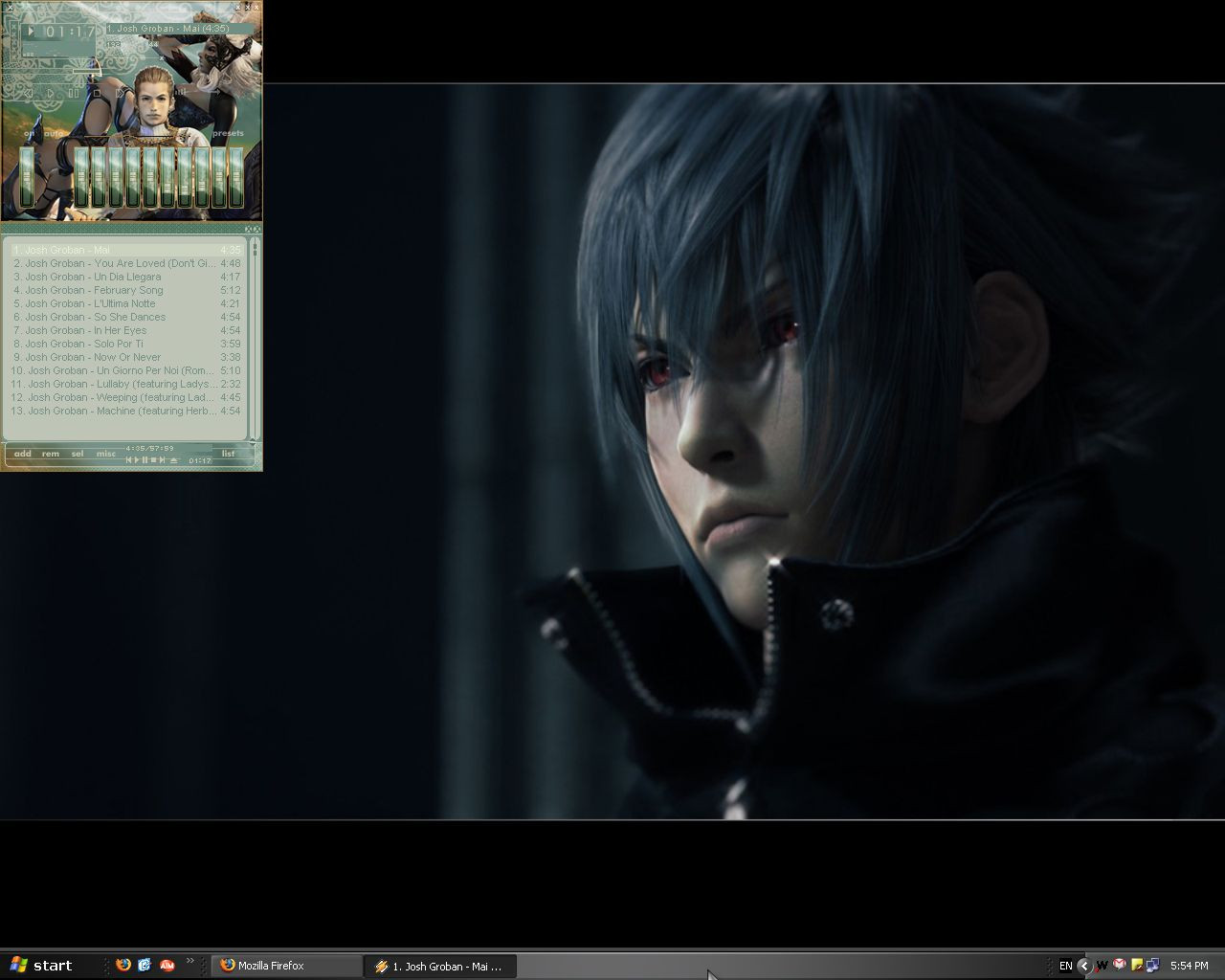Click the scrolling song title in Winamp
This screenshot has height=980, width=1225.
(180, 29)
